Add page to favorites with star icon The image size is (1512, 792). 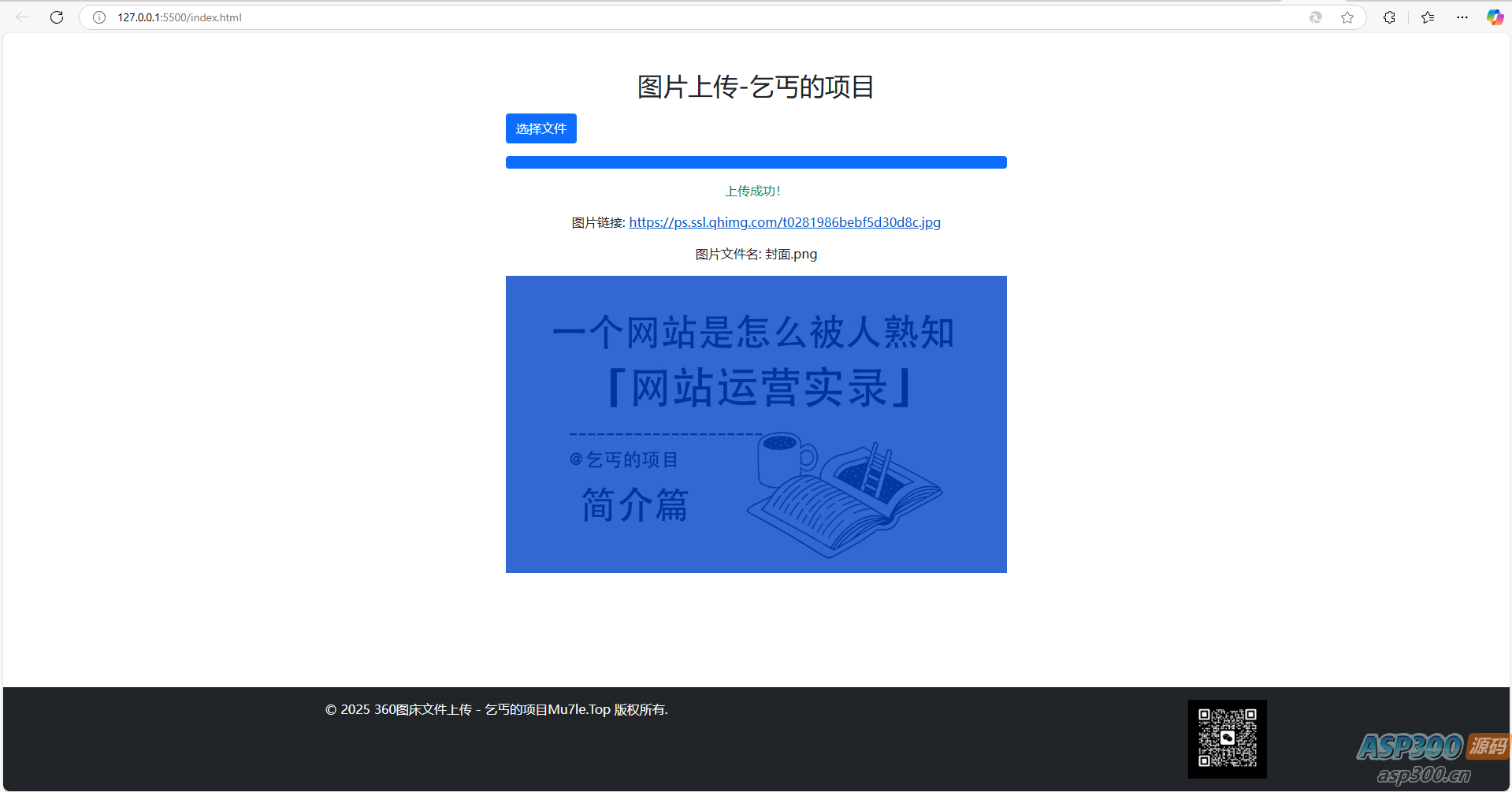pos(1347,17)
